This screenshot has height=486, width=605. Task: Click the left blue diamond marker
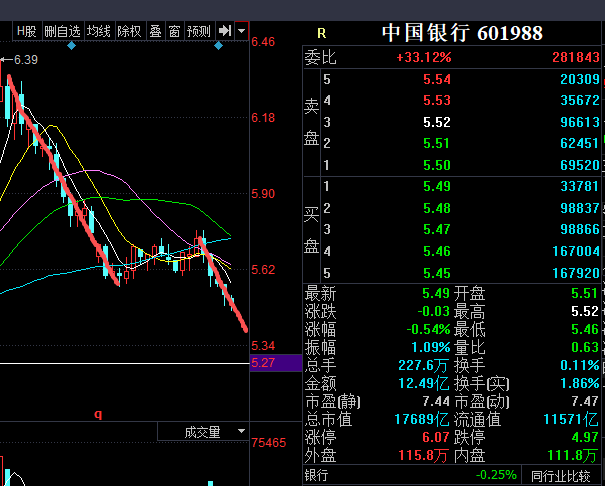(x=71, y=46)
